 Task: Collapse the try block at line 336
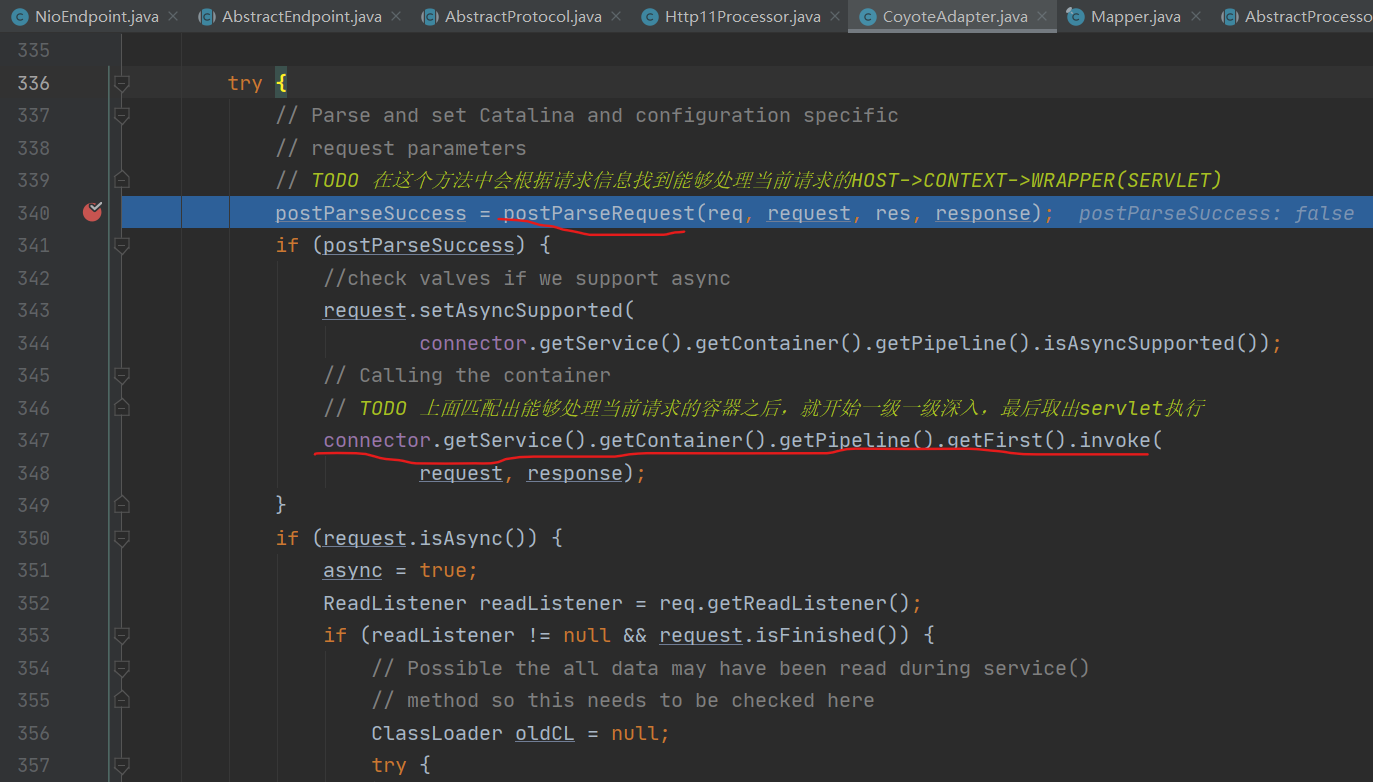[122, 83]
